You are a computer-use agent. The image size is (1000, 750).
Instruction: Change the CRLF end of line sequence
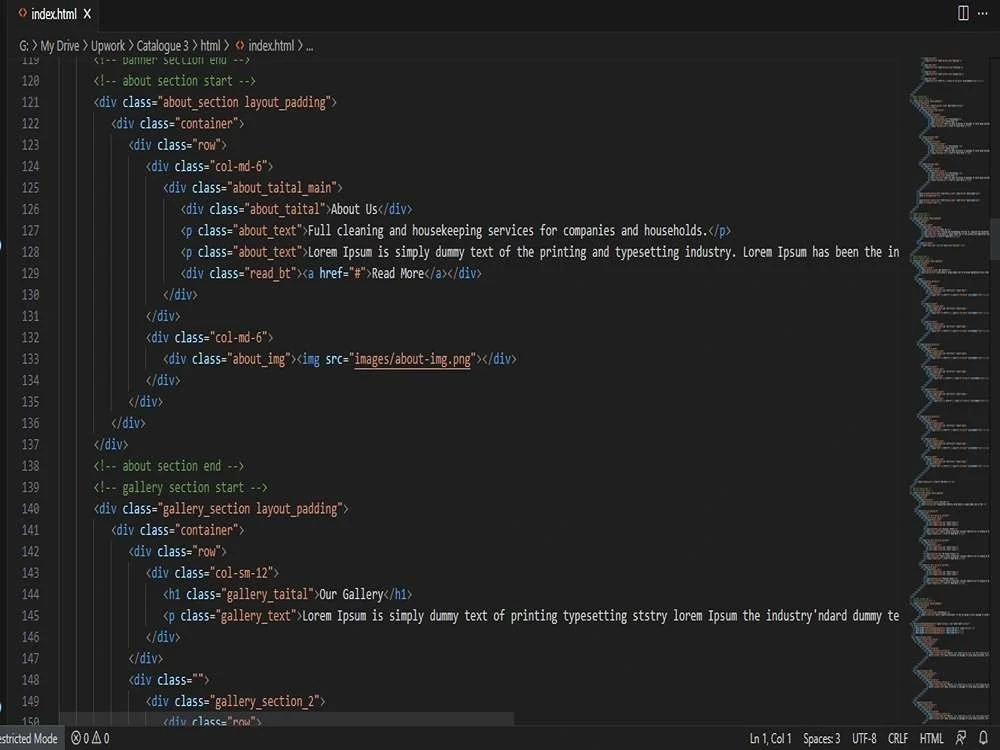[898, 739]
